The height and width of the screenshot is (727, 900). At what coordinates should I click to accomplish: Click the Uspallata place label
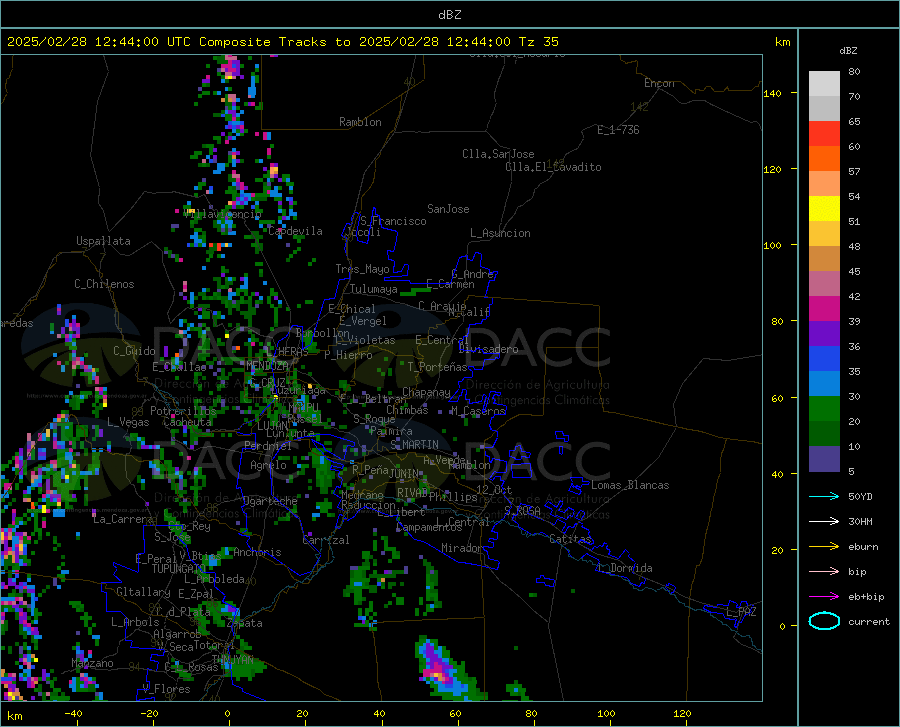click(103, 241)
